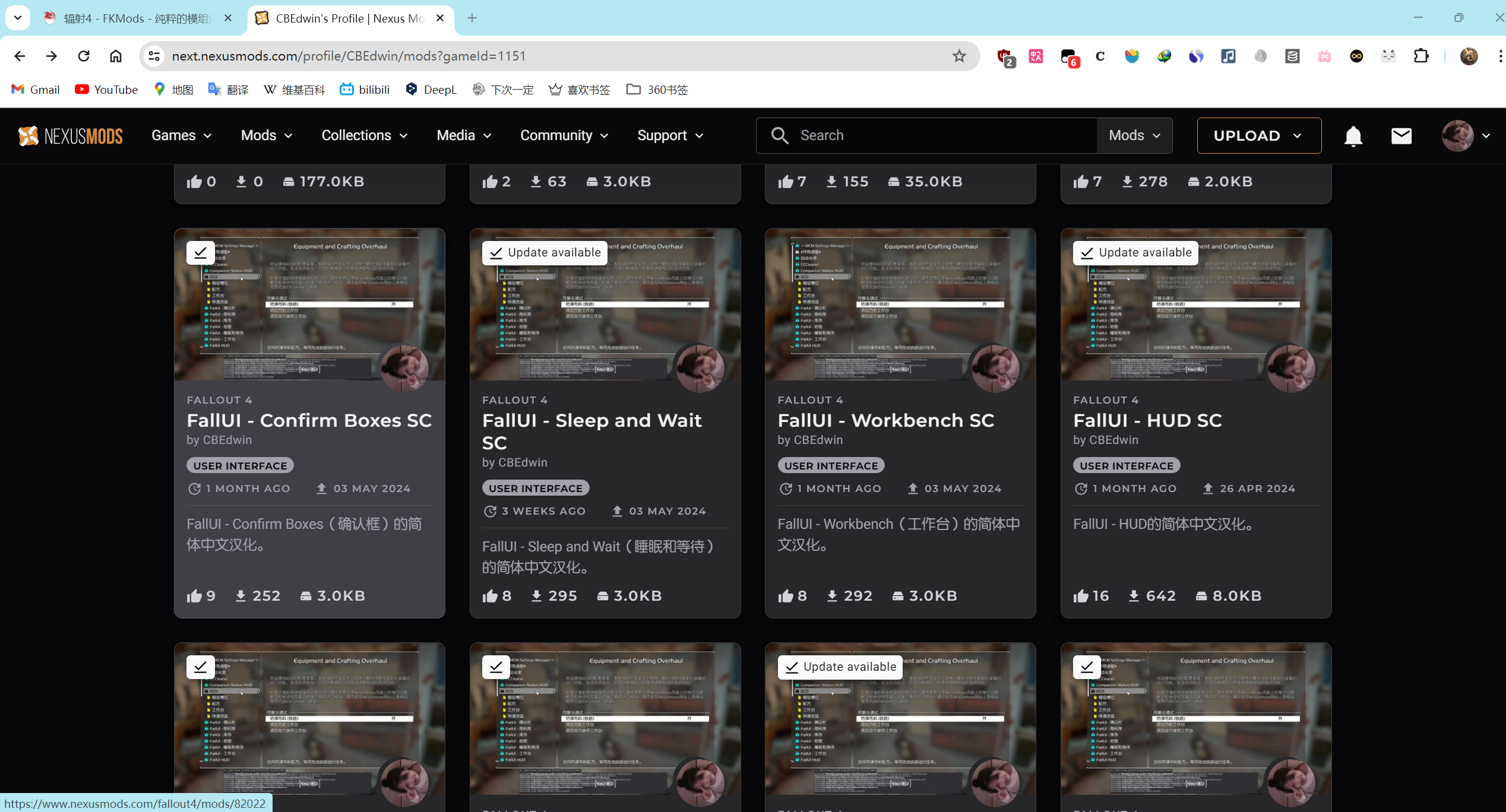Viewport: 1506px width, 812px height.
Task: Expand the Games menu
Action: 182,136
